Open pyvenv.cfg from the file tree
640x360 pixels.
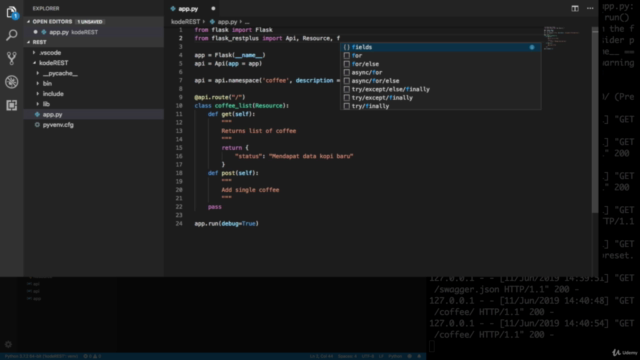click(94, 125)
